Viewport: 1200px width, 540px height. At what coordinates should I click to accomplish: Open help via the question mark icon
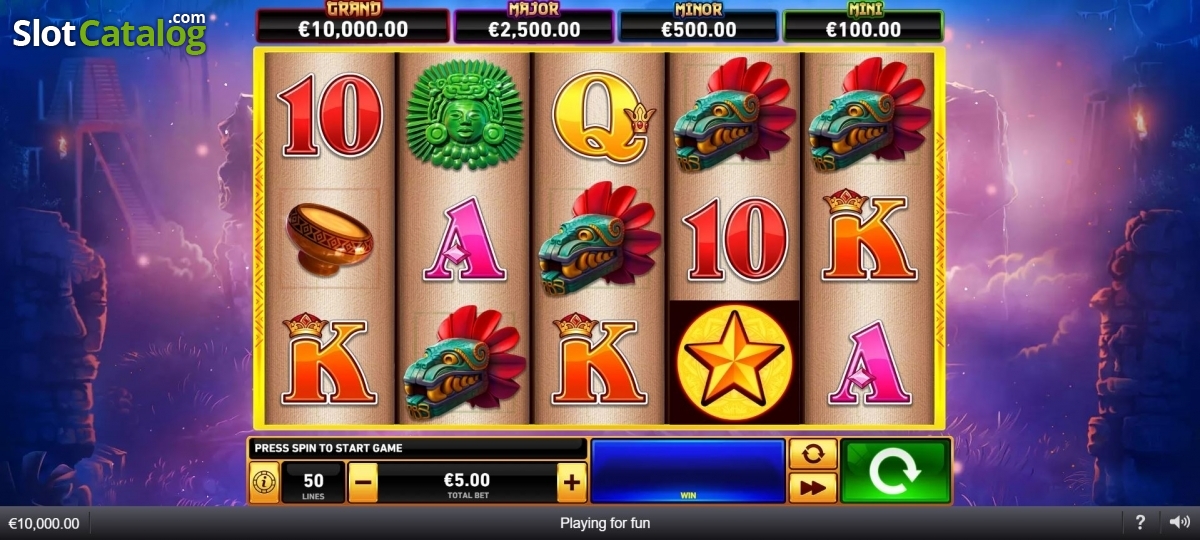tap(1140, 522)
